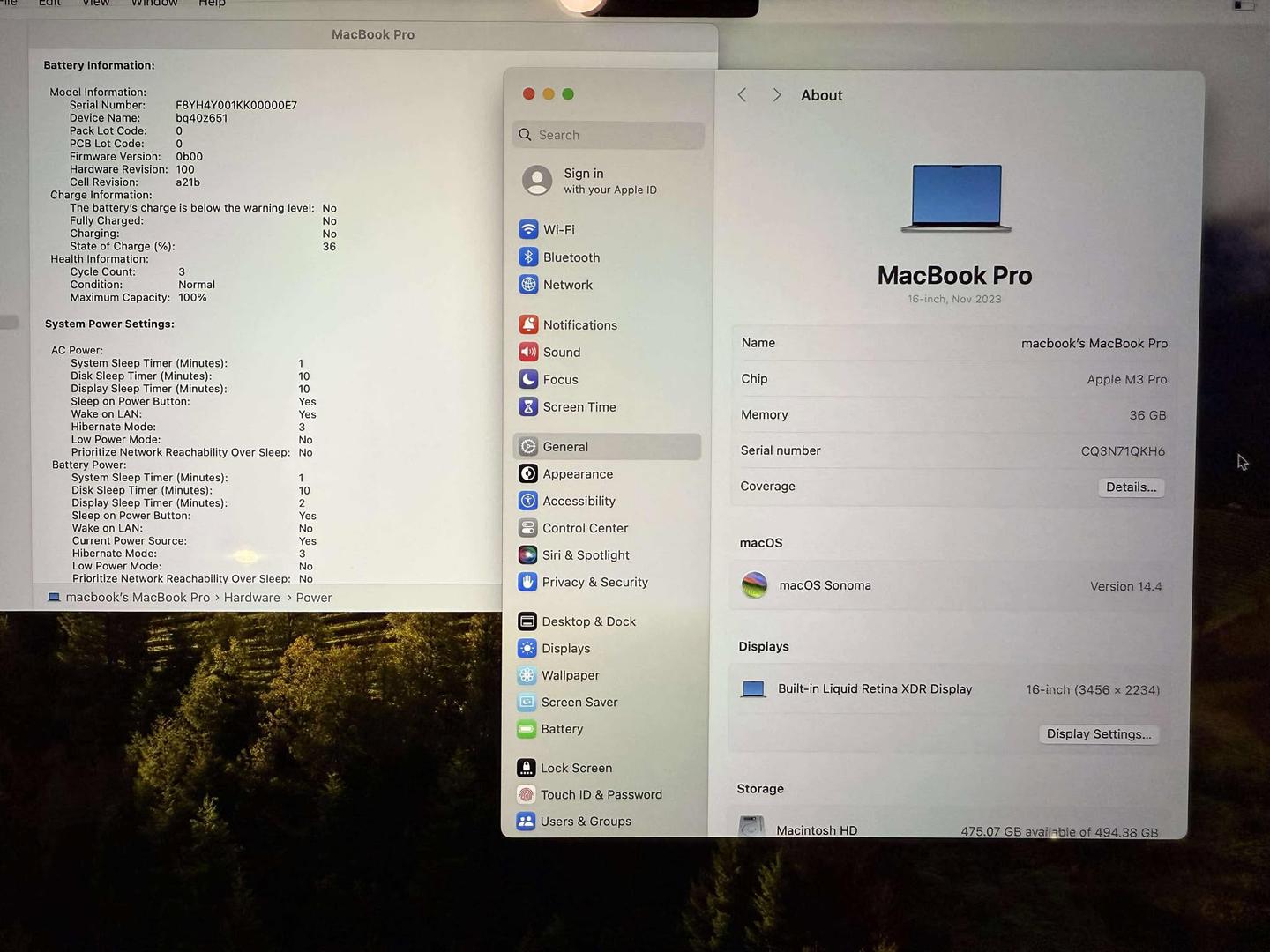Select the Network globe icon

(x=528, y=284)
